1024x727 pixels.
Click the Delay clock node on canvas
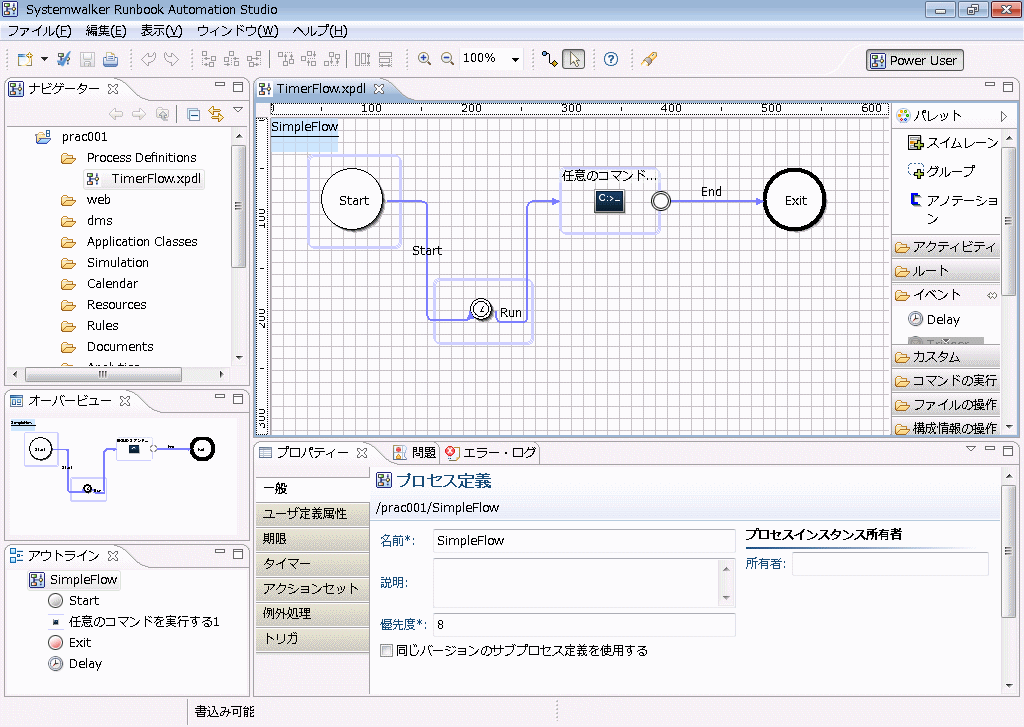[481, 309]
